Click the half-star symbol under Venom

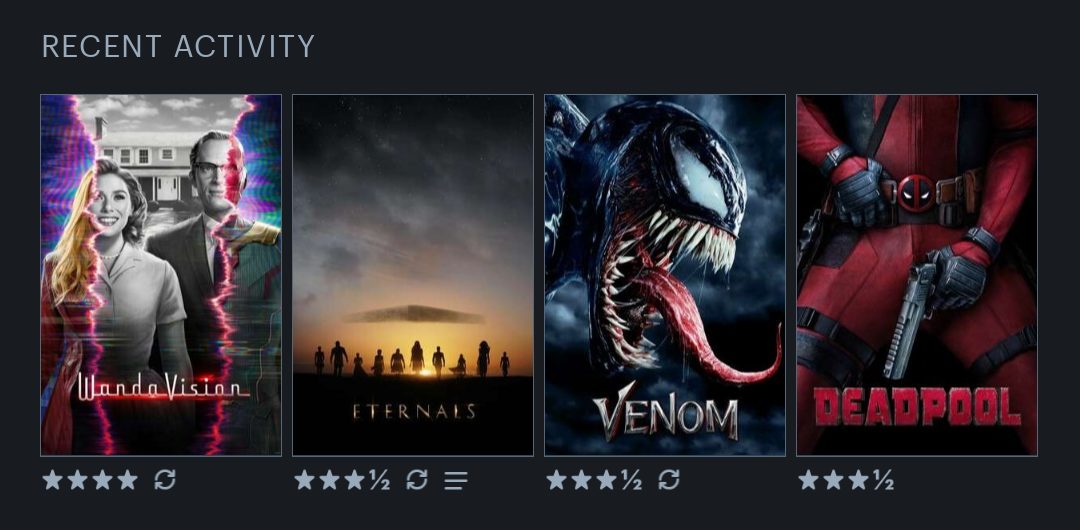[632, 480]
